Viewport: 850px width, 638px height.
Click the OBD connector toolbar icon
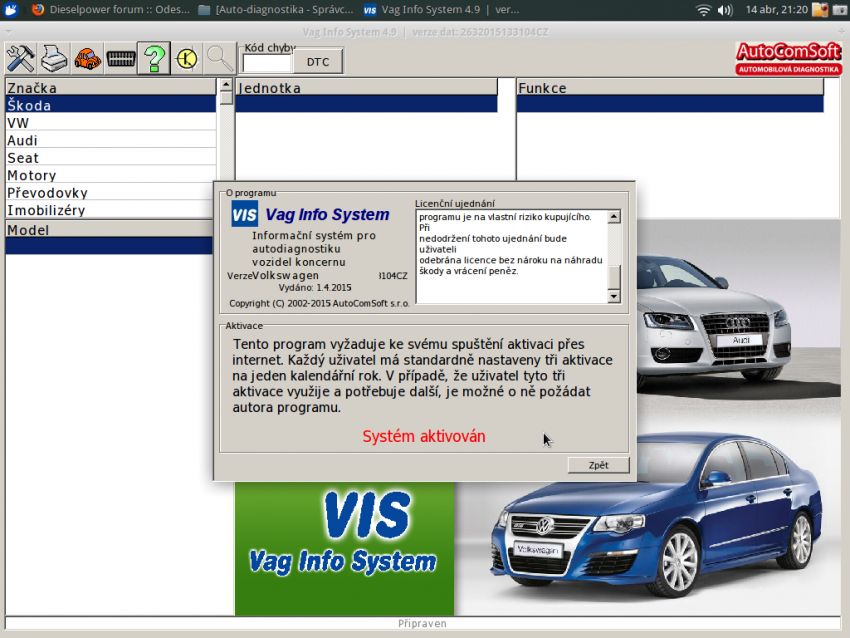coord(120,58)
